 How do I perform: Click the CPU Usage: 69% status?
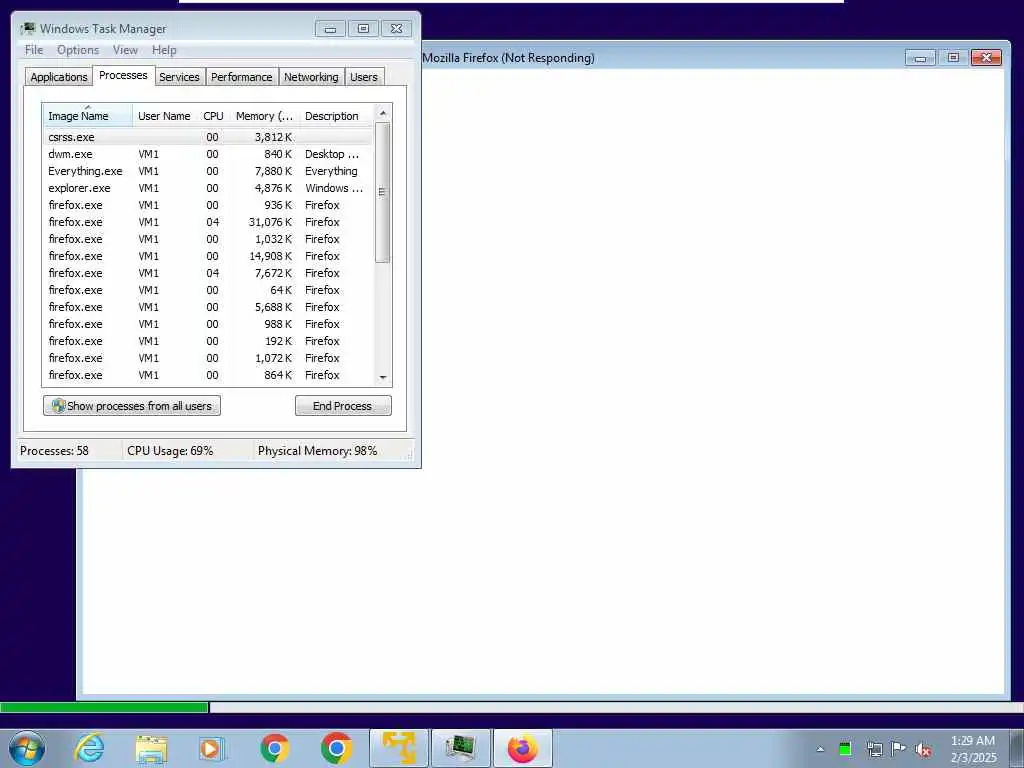coord(170,451)
